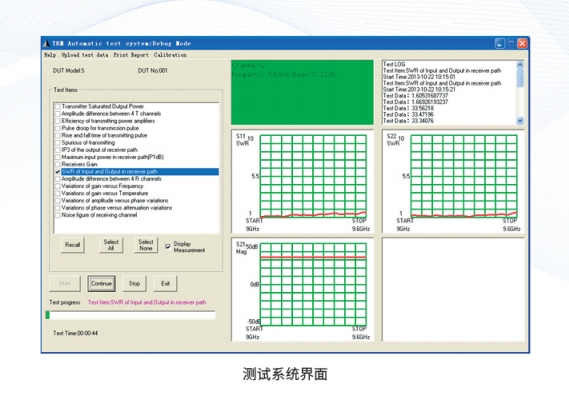Click the S21 Mag chart
569x399 pixels.
tap(303, 289)
